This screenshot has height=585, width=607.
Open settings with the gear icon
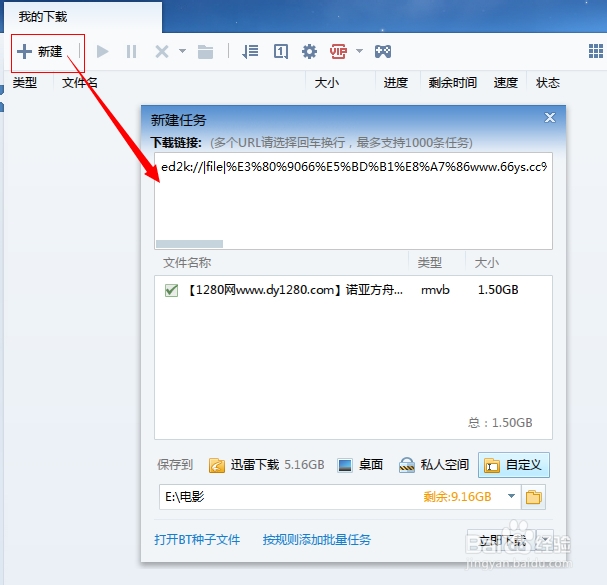coord(309,51)
